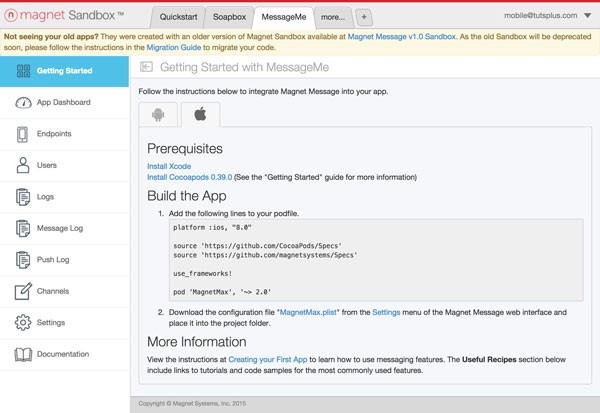Open the more... apps tab
Viewport: 600px width, 413px height.
[333, 17]
